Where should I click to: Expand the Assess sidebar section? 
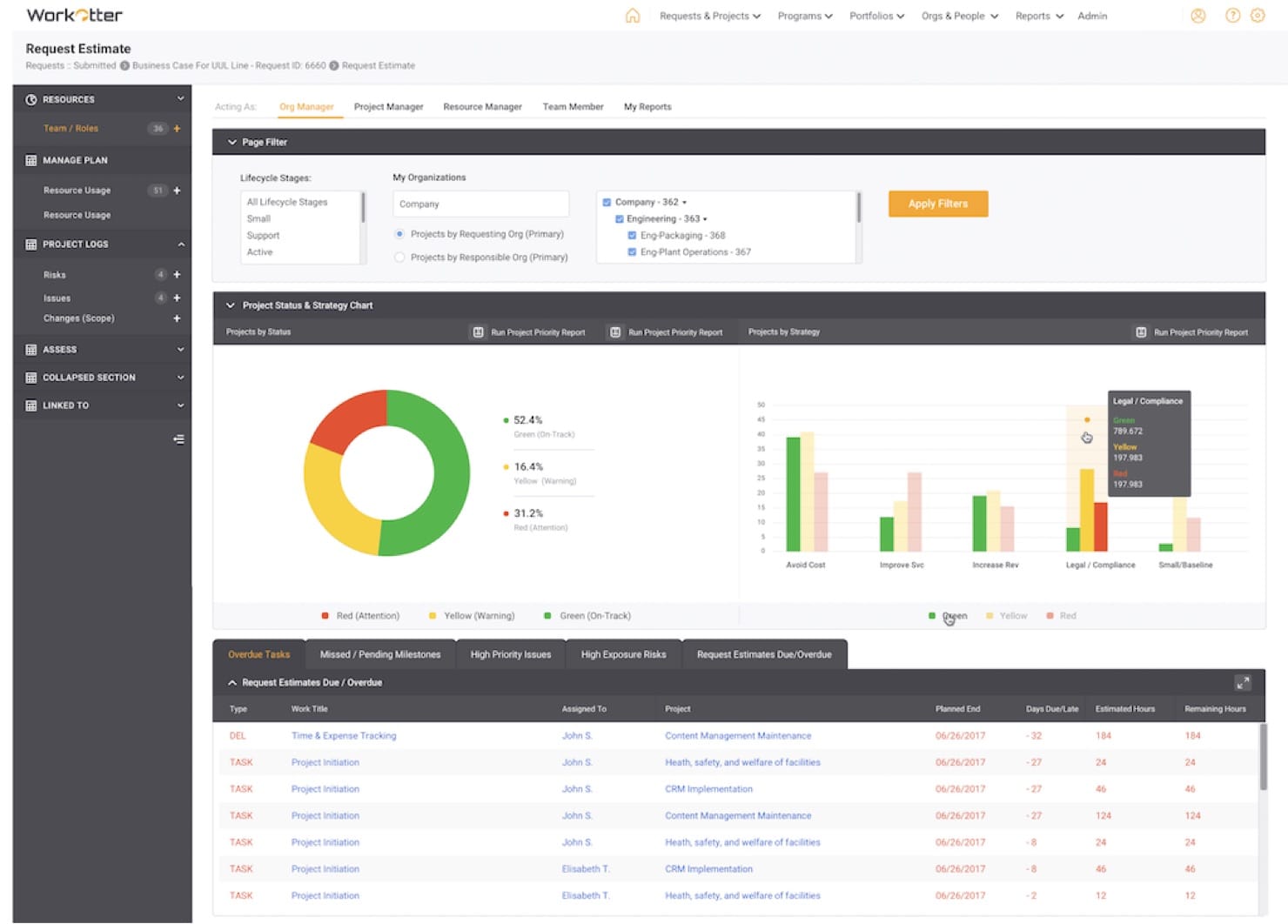(180, 350)
